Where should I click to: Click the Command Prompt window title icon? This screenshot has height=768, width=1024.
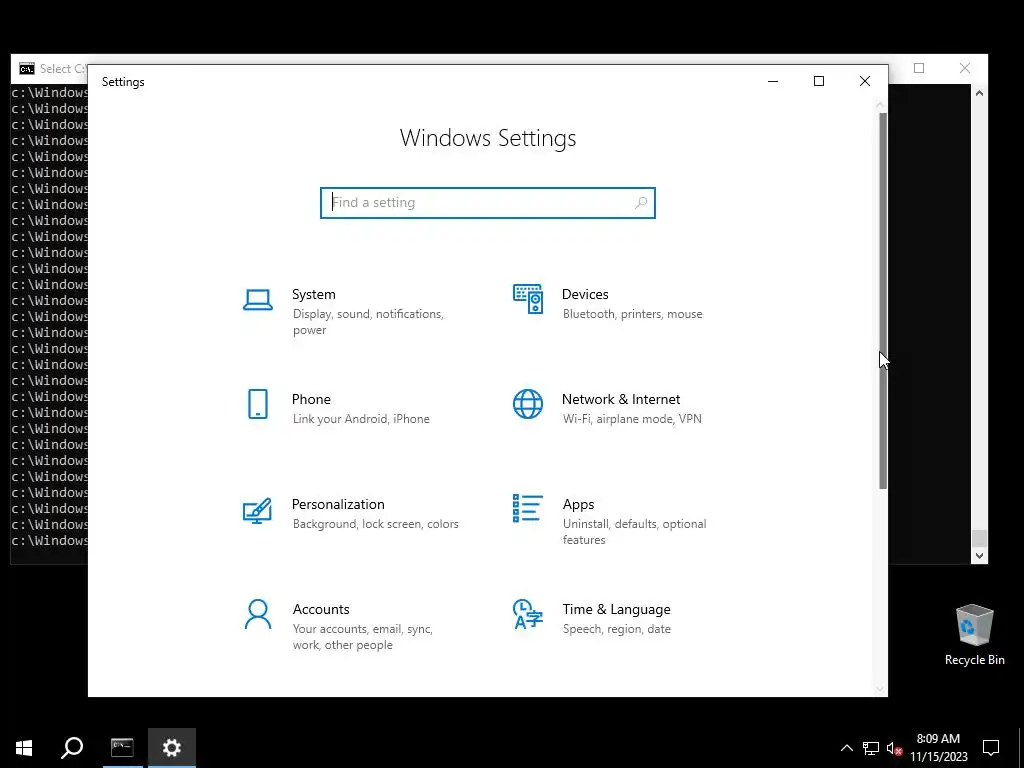tap(27, 69)
